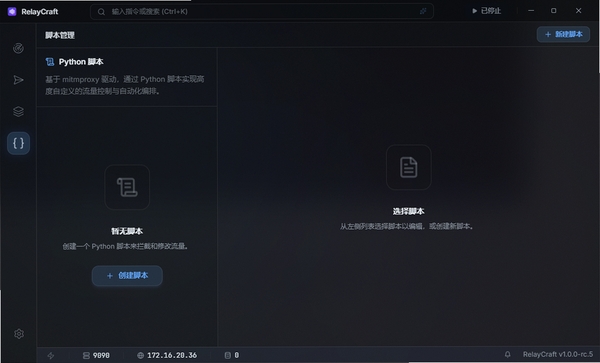Viewport: 600px width, 363px height.
Task: Close the RelayCraft window
Action: 579,11
